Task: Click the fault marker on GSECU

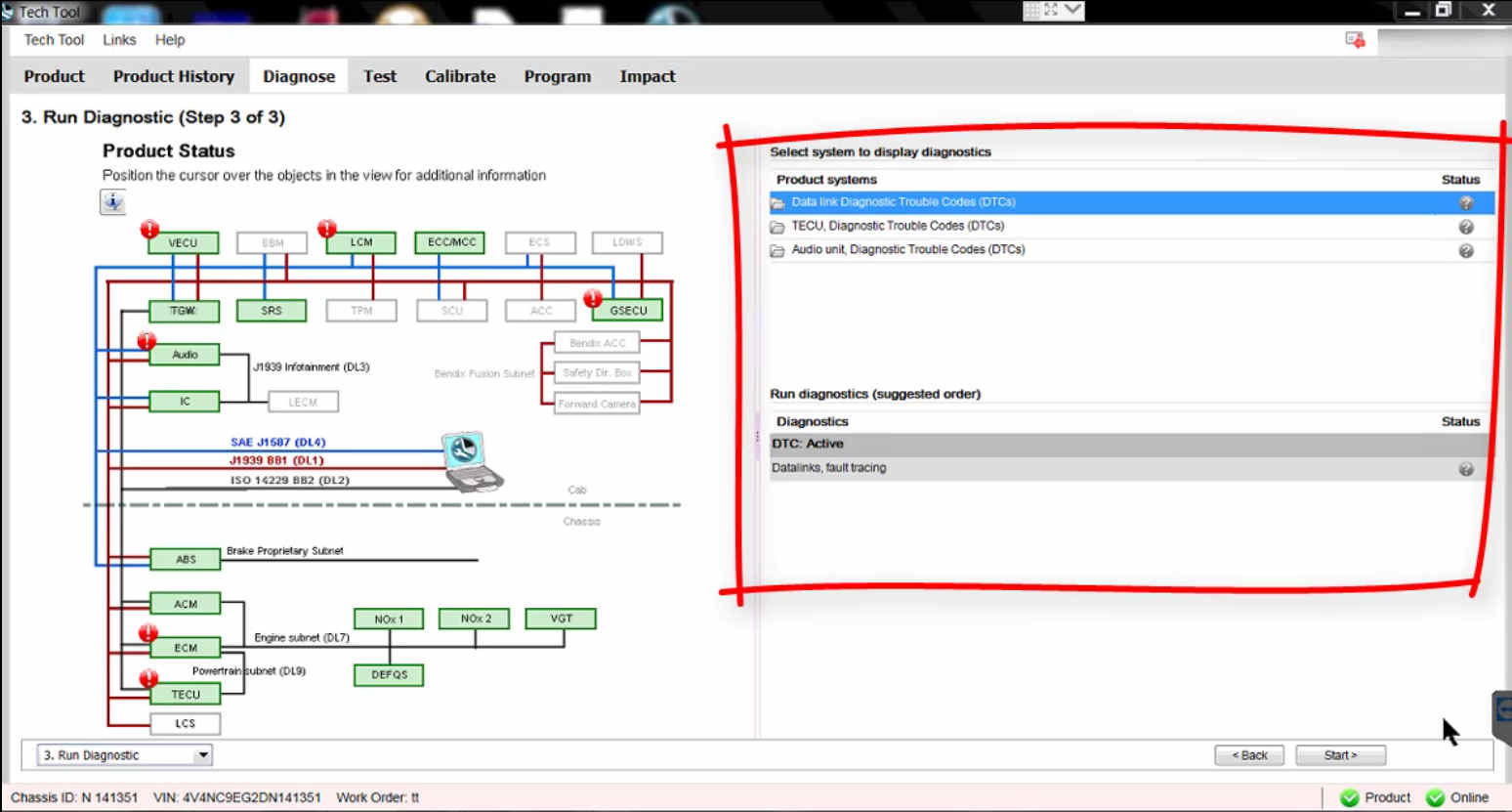Action: pyautogui.click(x=593, y=298)
